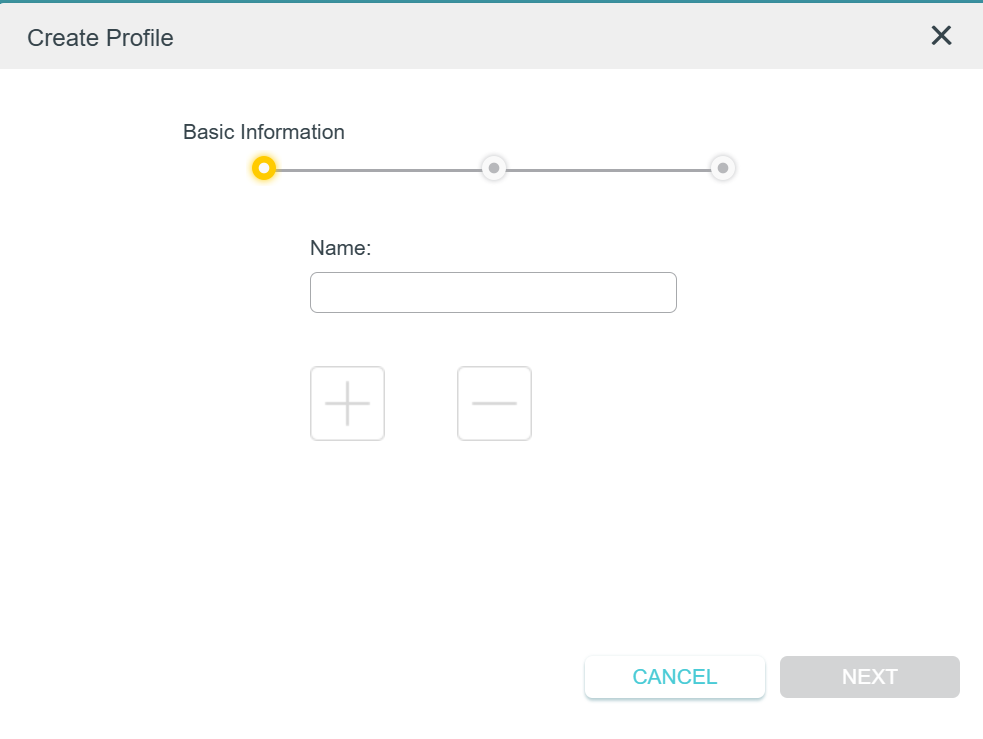983x739 pixels.
Task: Select the final step dot in the wizard
Action: click(723, 168)
